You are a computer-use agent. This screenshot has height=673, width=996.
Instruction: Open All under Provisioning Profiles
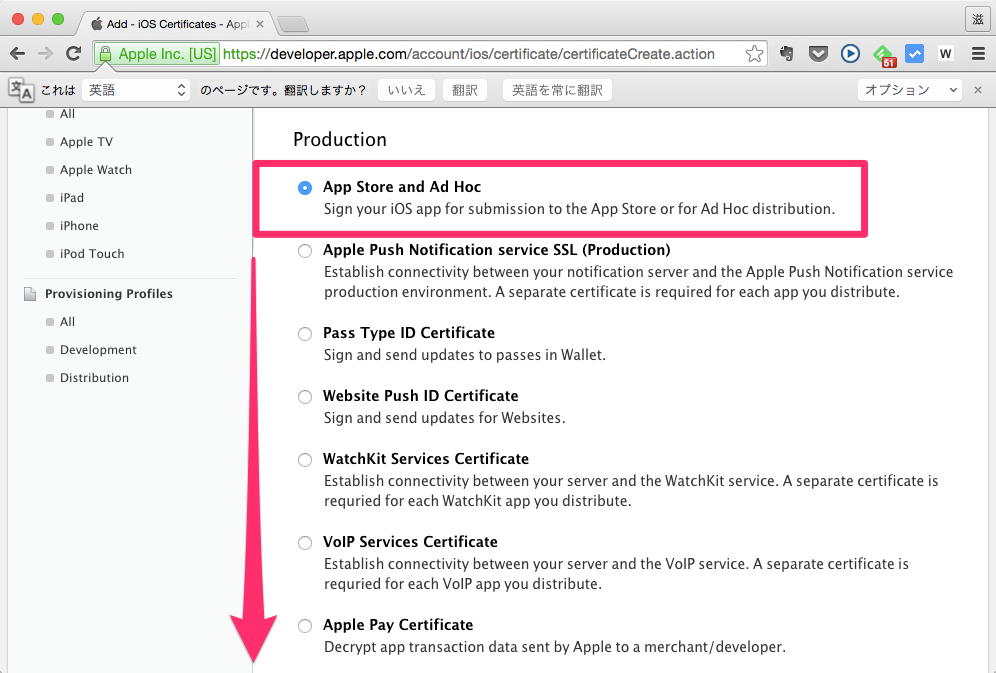click(67, 322)
